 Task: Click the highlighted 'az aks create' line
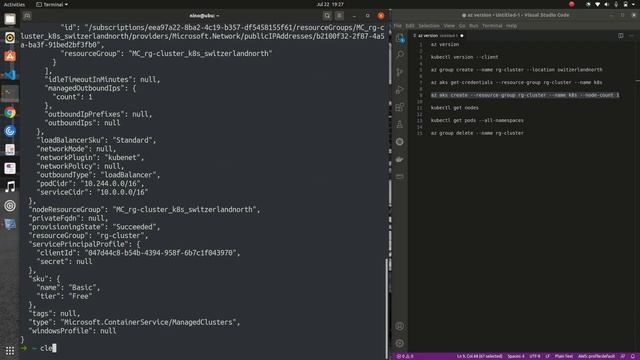coord(525,95)
